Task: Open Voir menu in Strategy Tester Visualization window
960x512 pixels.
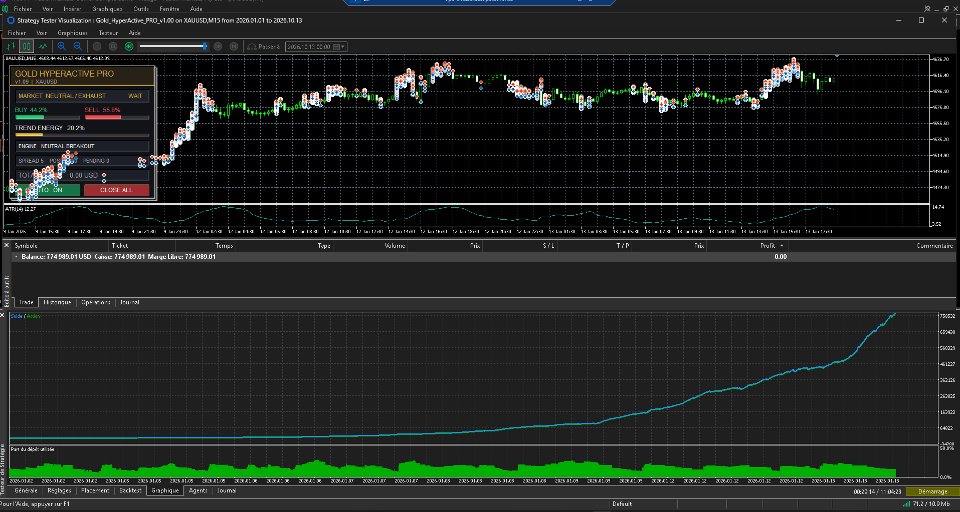Action: 42,33
